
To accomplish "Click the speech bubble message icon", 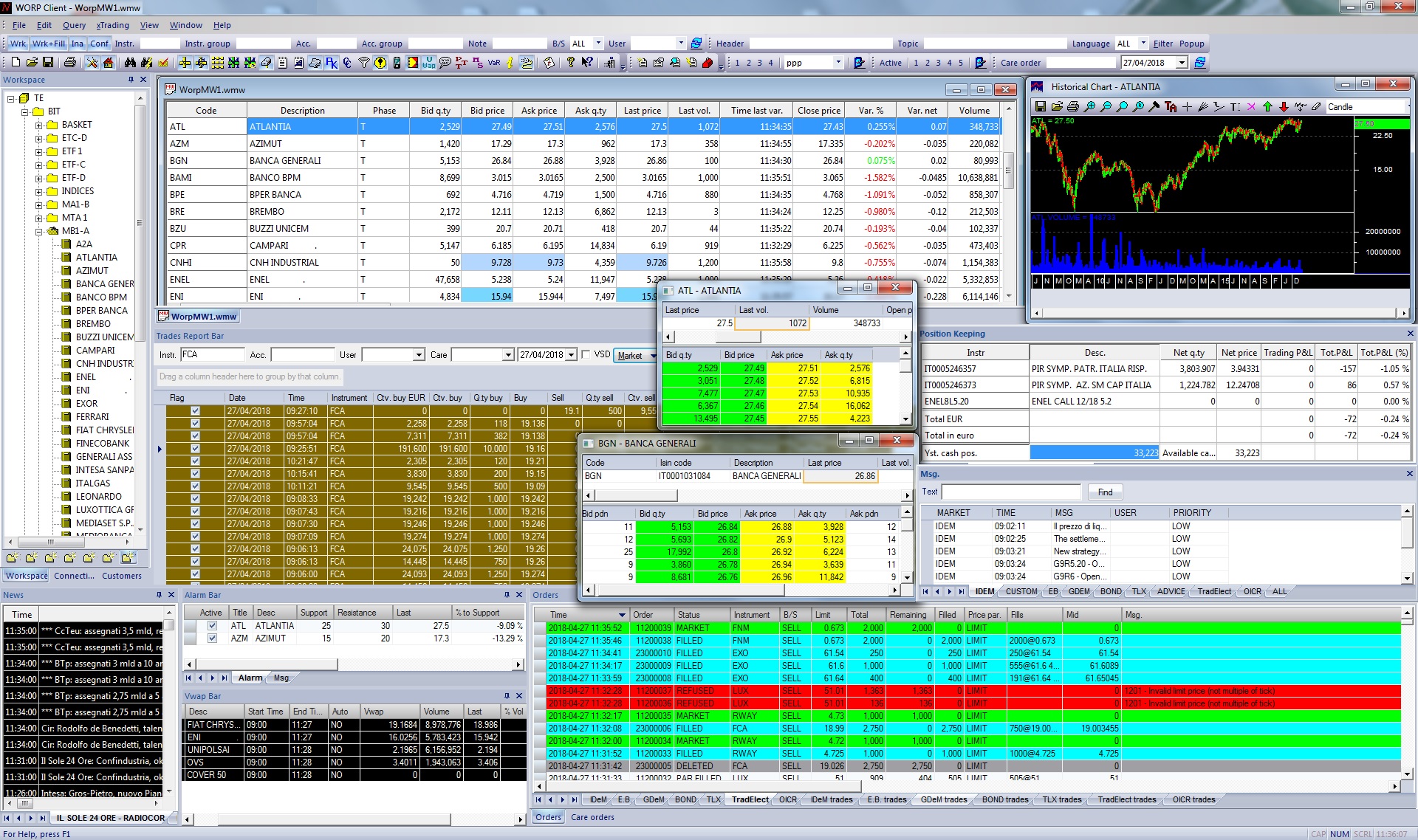I will [x=445, y=63].
